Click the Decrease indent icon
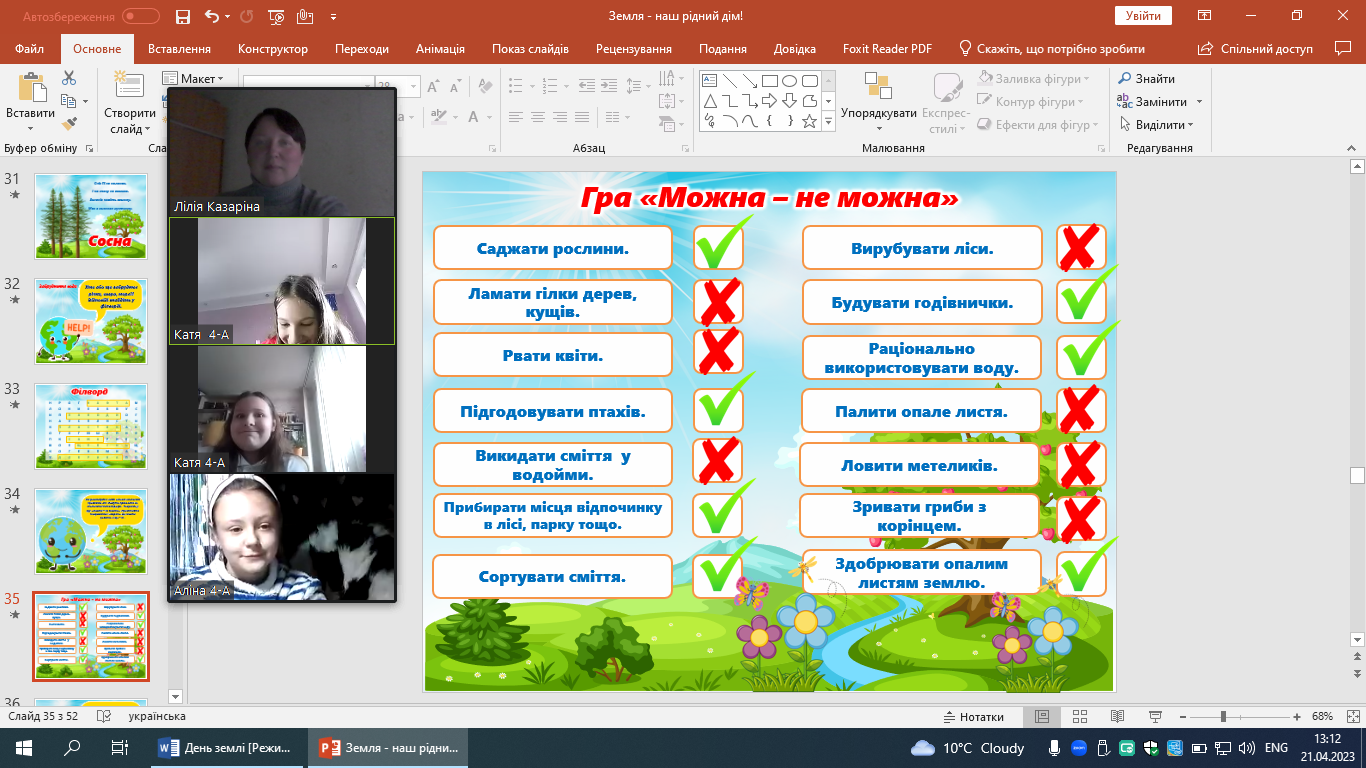The width and height of the screenshot is (1366, 768). pos(589,86)
